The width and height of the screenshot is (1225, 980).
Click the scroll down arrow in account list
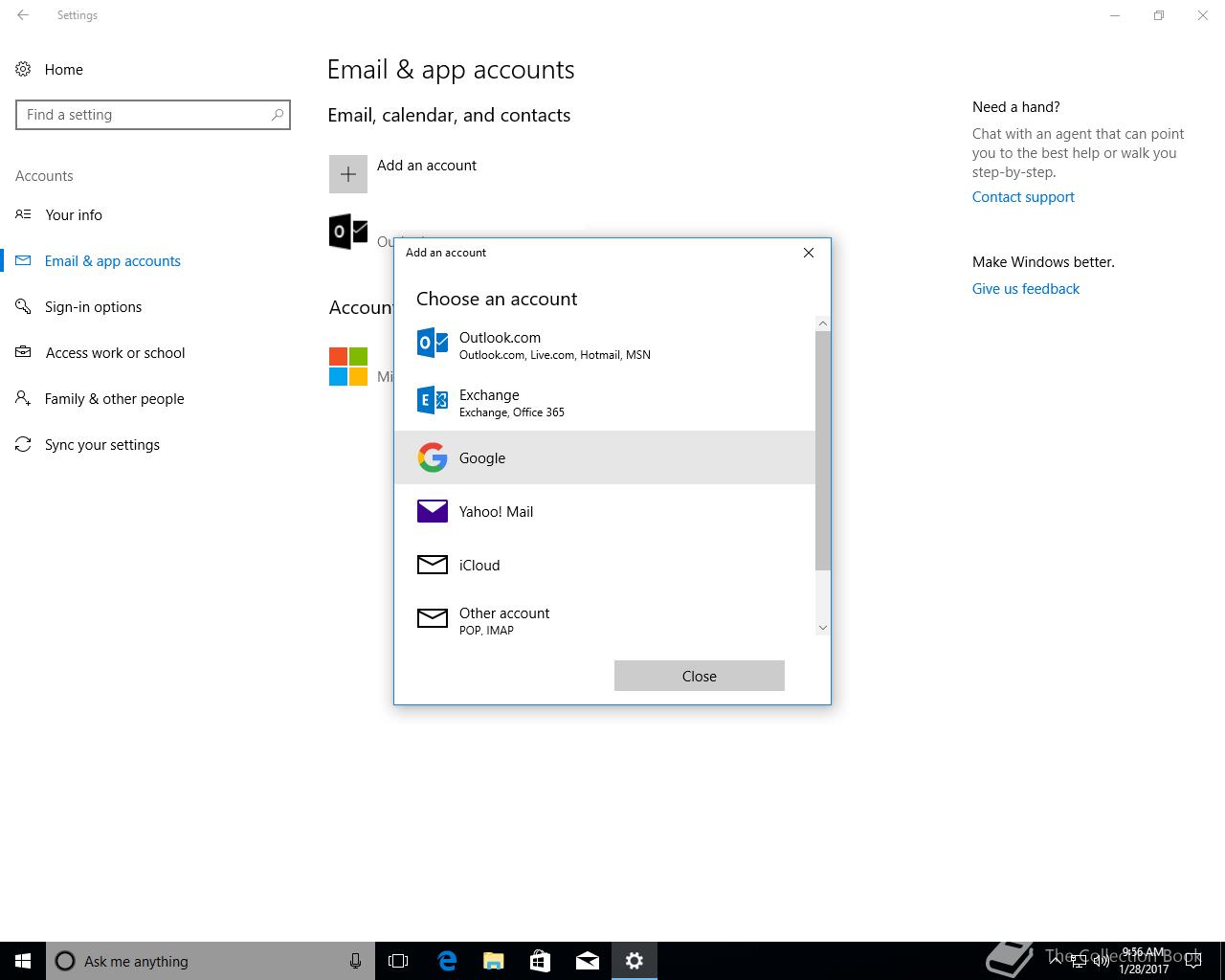(823, 628)
